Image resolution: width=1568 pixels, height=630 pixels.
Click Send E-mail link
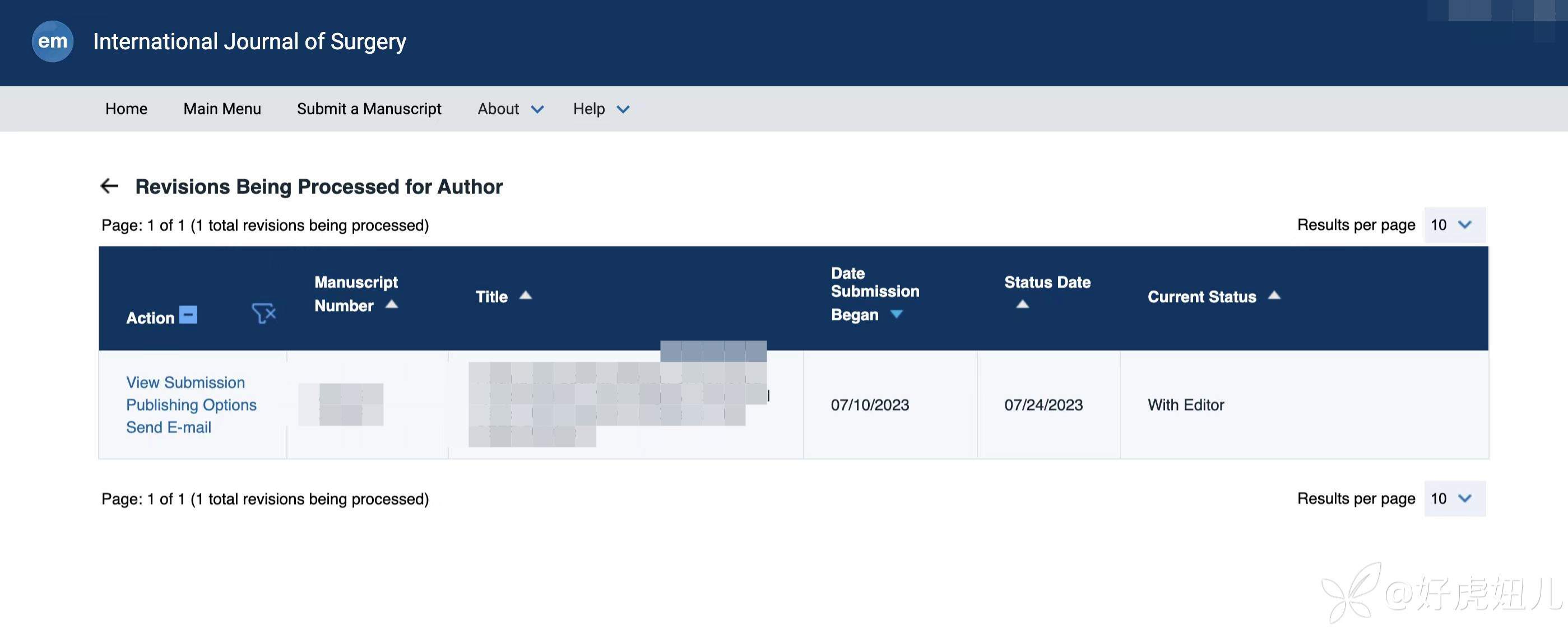(x=169, y=427)
